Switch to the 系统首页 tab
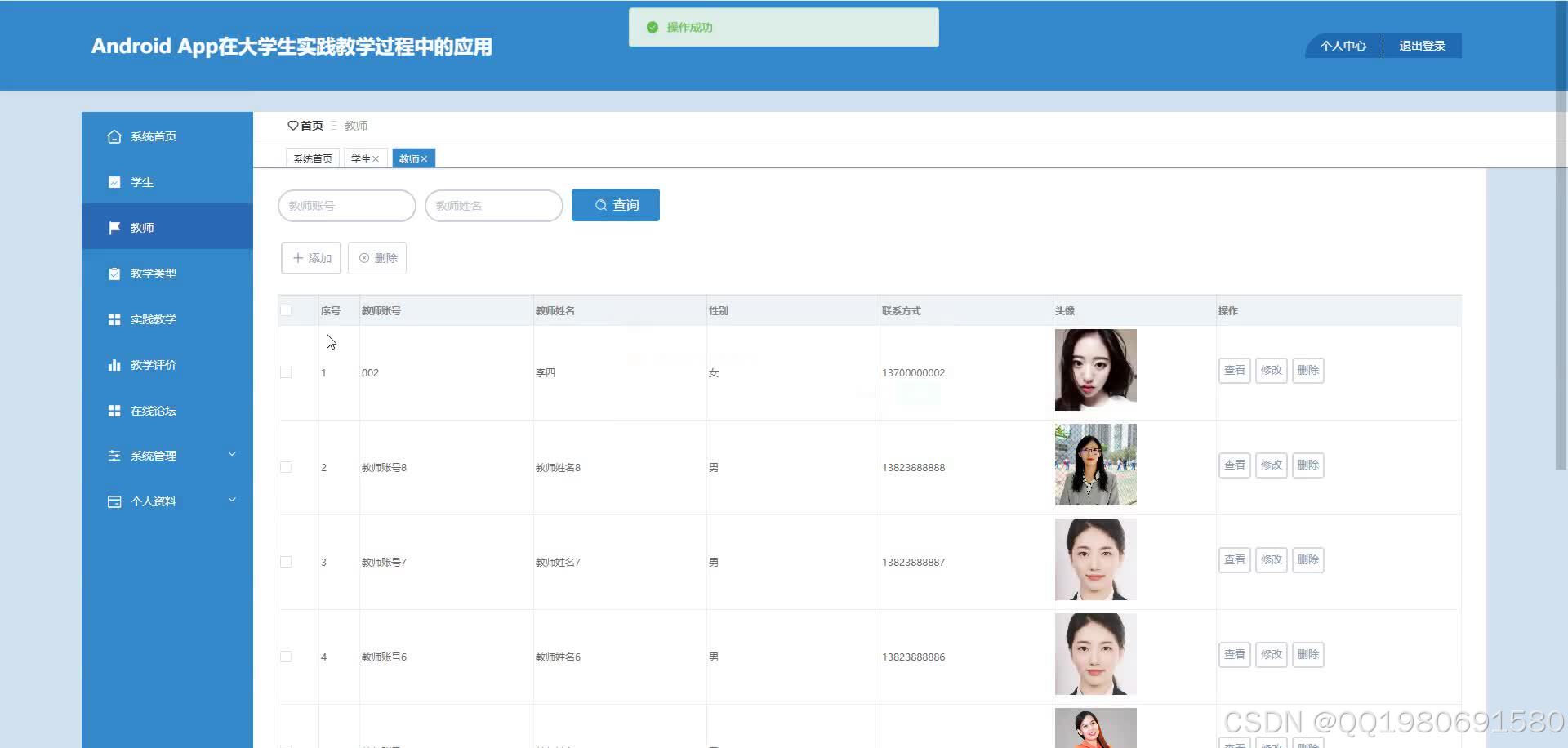Screen dimensions: 1568x748 (x=313, y=158)
